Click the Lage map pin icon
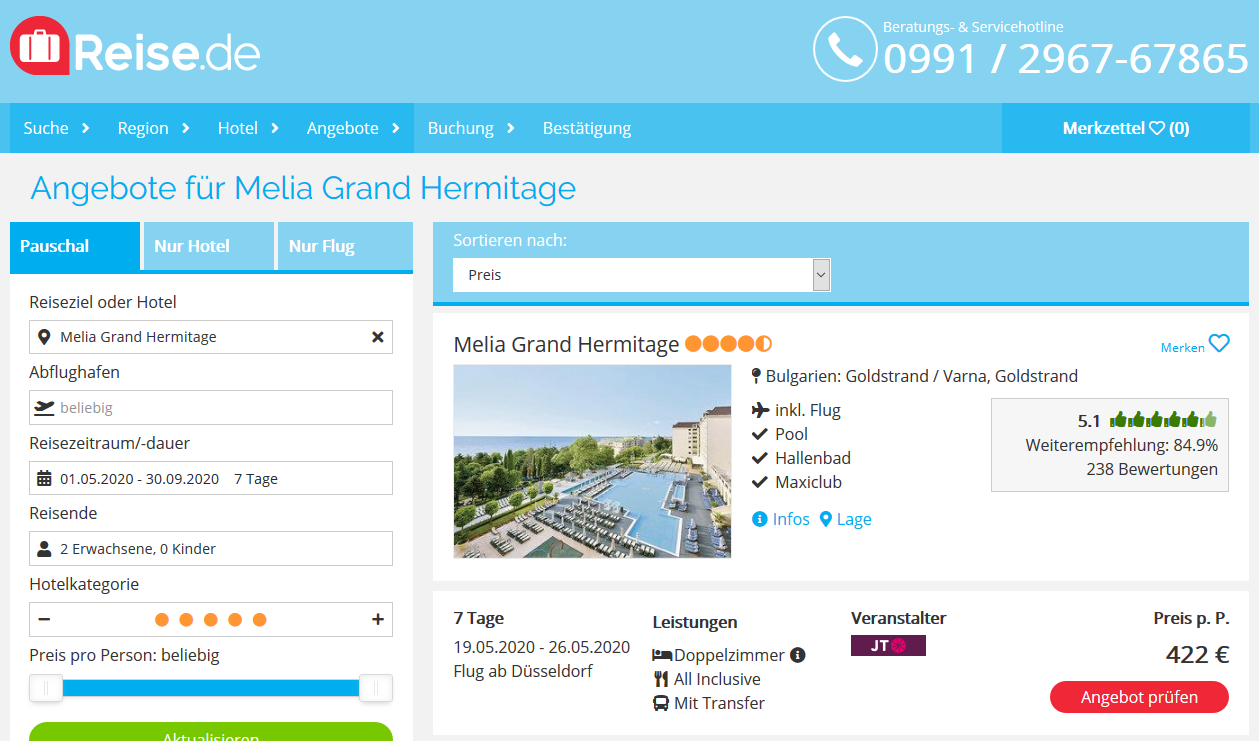 pyautogui.click(x=826, y=519)
